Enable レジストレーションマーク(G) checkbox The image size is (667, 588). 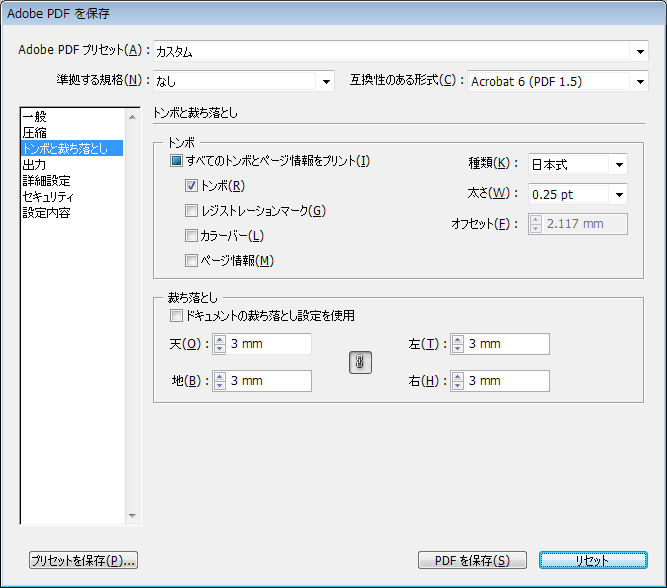pos(191,211)
